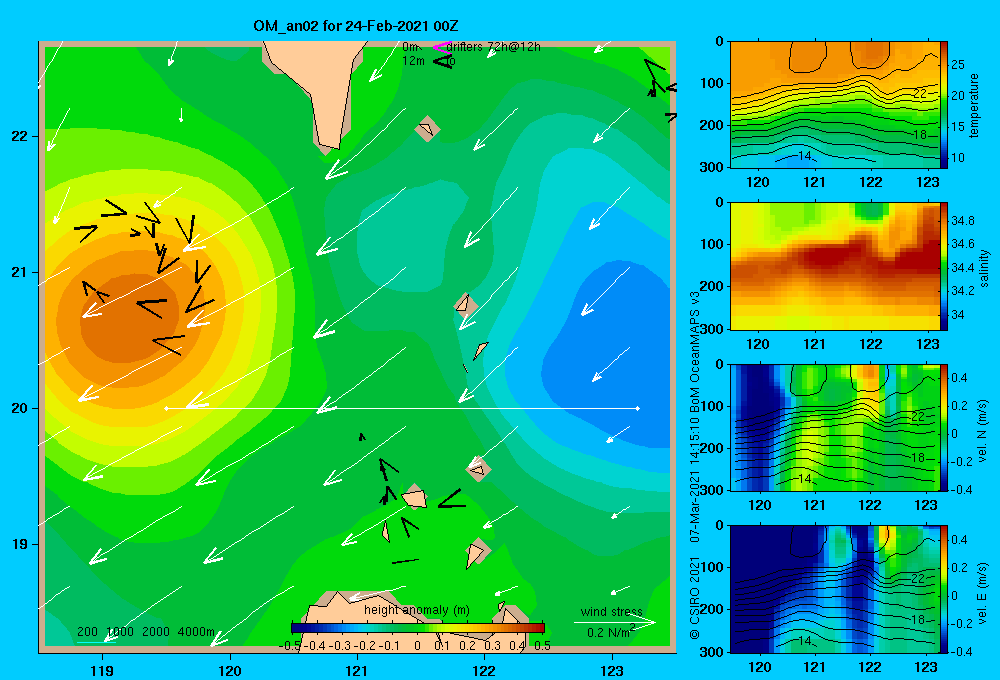
Task: Click the longitude 119 axis label on main map
Action: pos(103,670)
